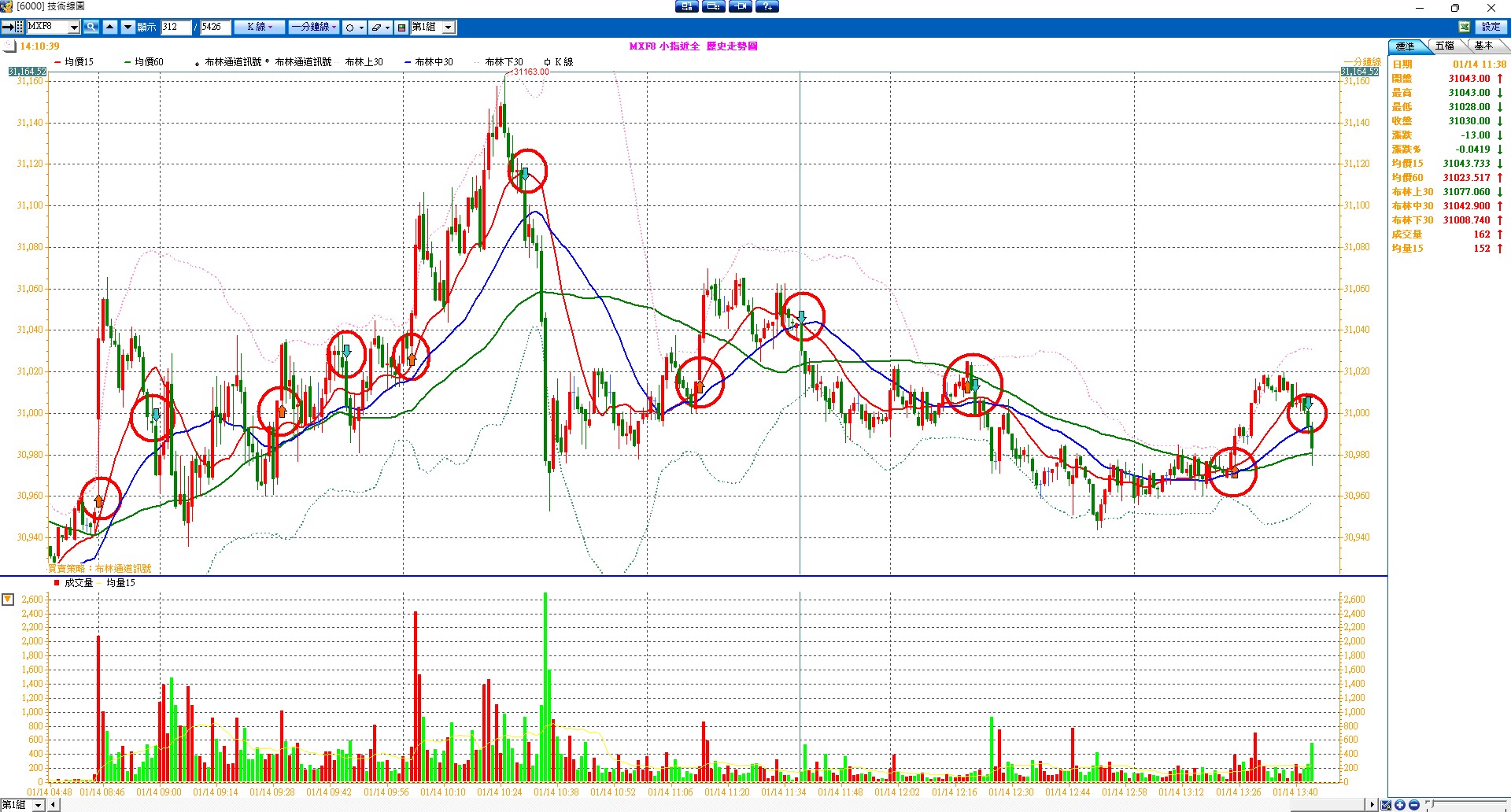This screenshot has width=1511, height=812.
Task: Switch to the 五檔 tab
Action: click(1444, 46)
